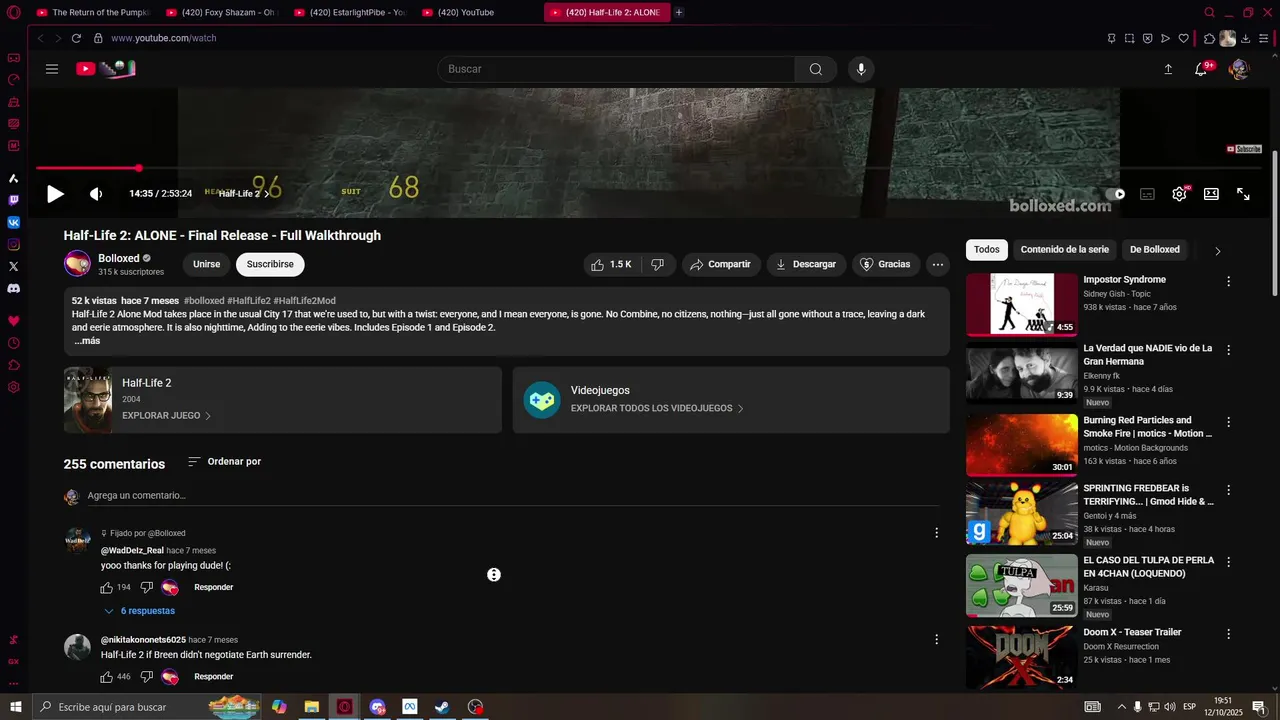Image resolution: width=1280 pixels, height=720 pixels.
Task: Click the Gracias button
Action: (x=886, y=264)
